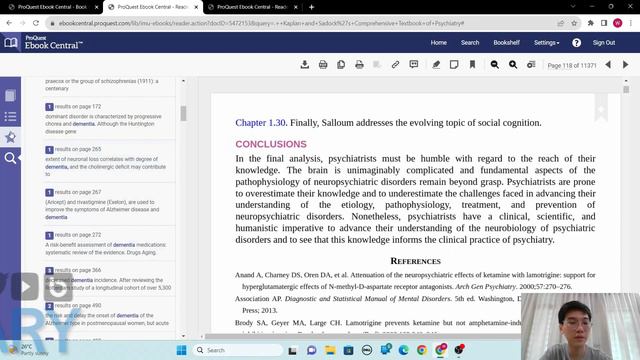Click the printer icon beside the download icon
Image resolution: width=640 pixels, height=360 pixels.
(323, 64)
